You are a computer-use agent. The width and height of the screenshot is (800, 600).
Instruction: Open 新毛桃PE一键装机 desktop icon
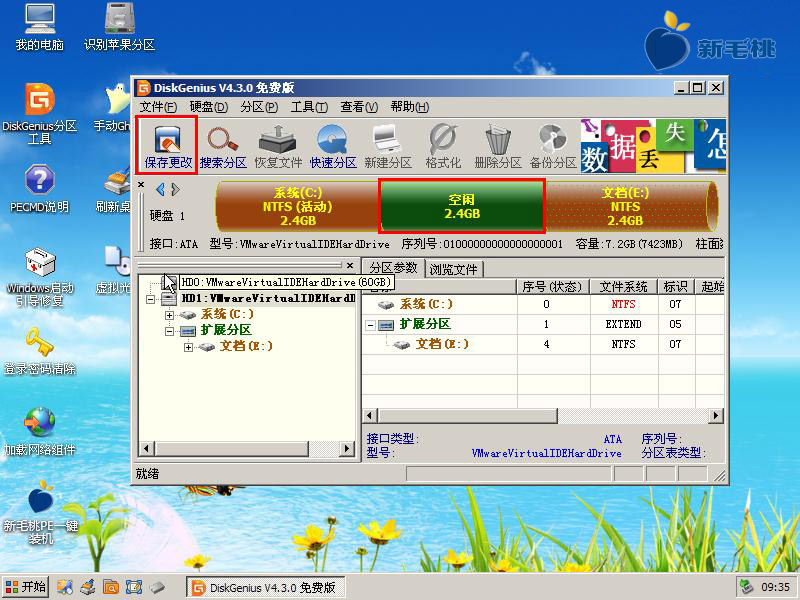coord(40,514)
